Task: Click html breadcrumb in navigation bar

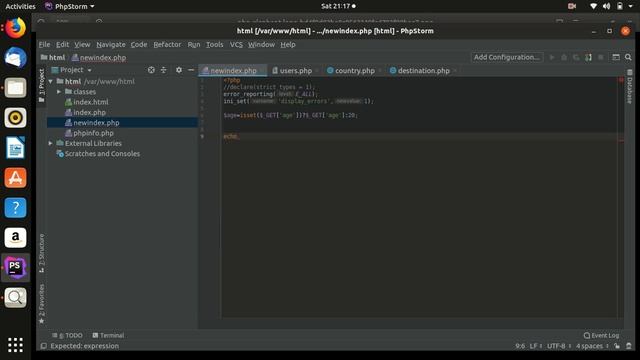Action: (53, 58)
